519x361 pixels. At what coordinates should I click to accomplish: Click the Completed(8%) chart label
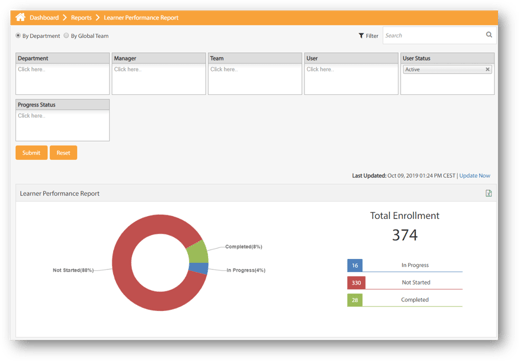244,247
